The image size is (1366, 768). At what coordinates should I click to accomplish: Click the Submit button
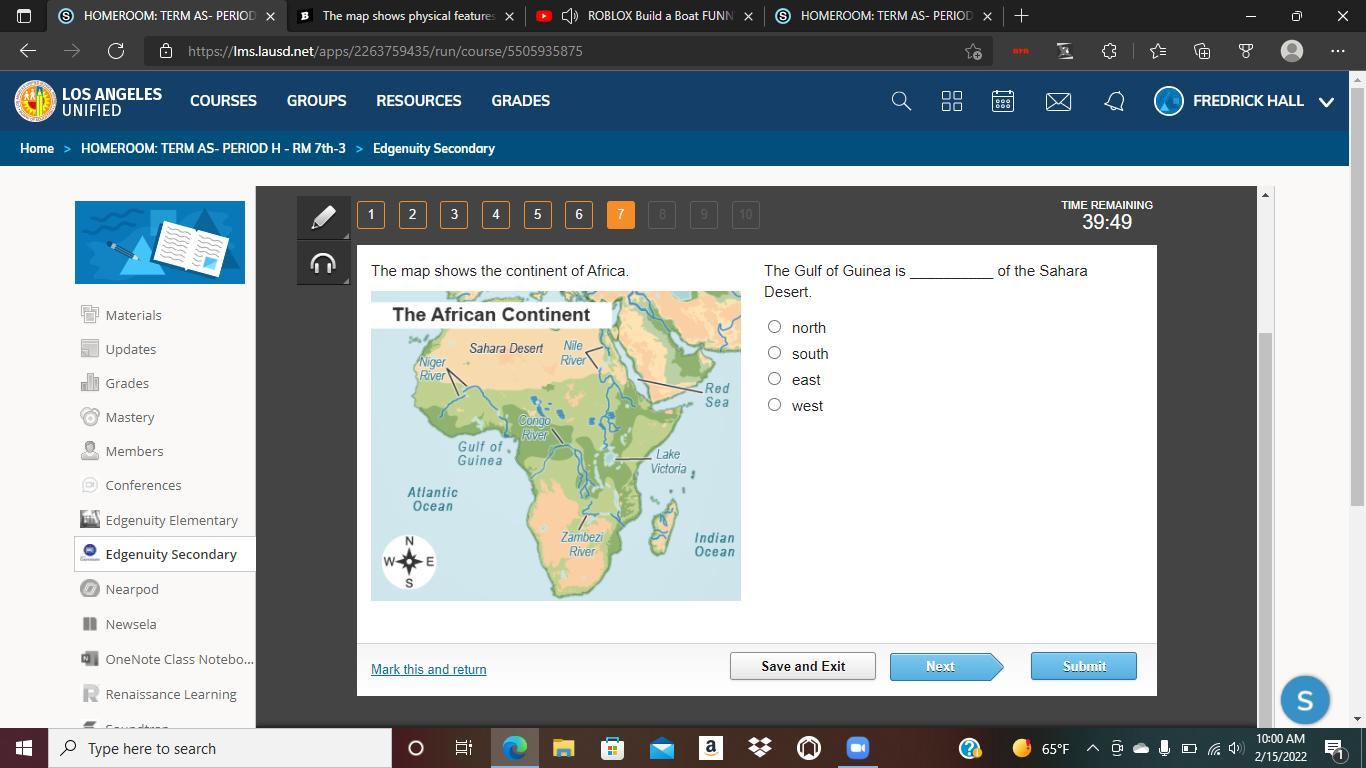coord(1084,666)
